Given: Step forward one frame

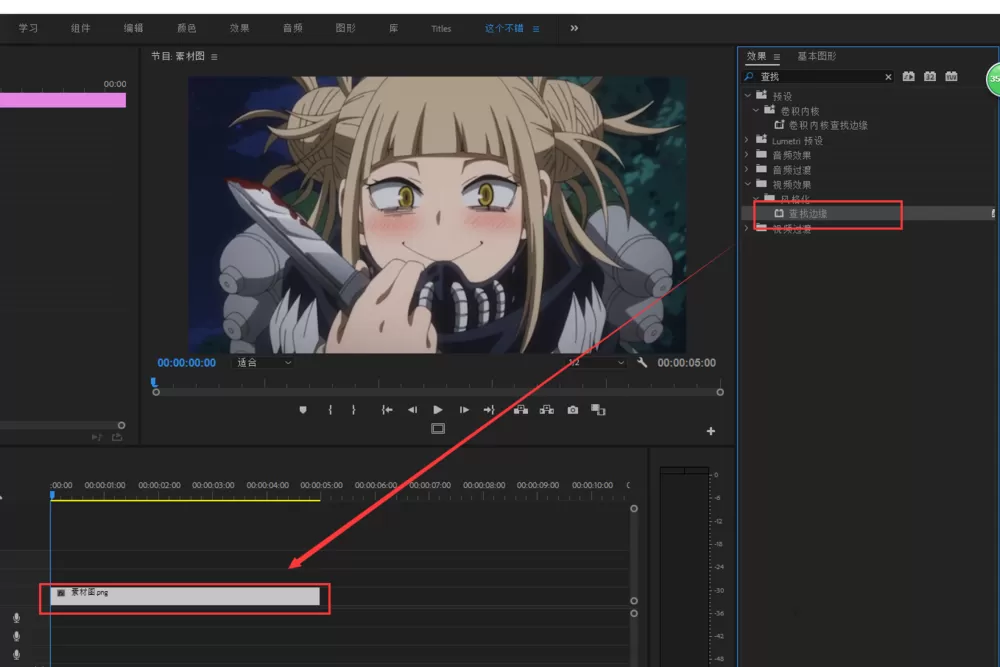Looking at the screenshot, I should tap(464, 409).
